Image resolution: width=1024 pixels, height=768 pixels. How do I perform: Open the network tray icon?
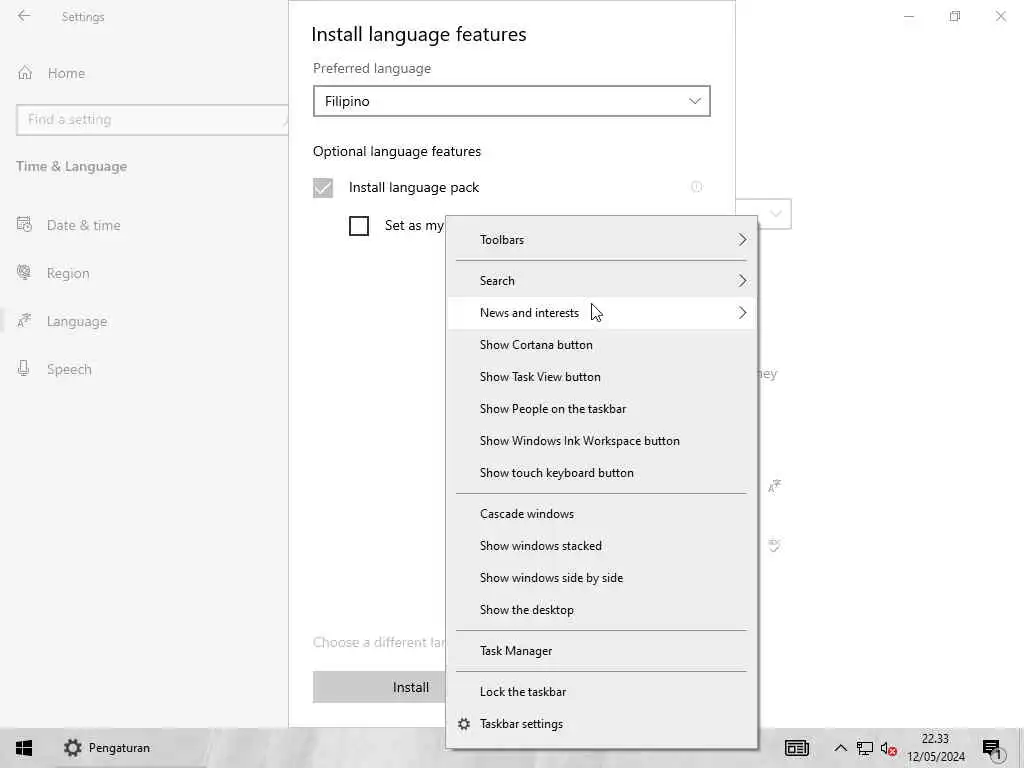pyautogui.click(x=865, y=748)
